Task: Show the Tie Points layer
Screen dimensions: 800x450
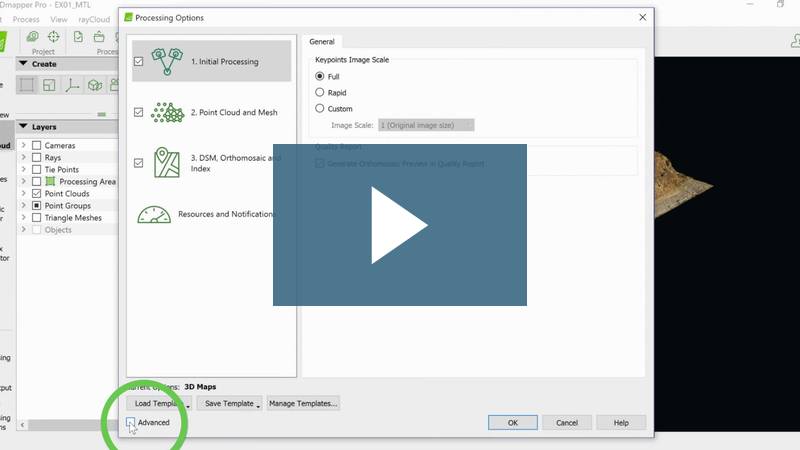Action: coord(36,169)
